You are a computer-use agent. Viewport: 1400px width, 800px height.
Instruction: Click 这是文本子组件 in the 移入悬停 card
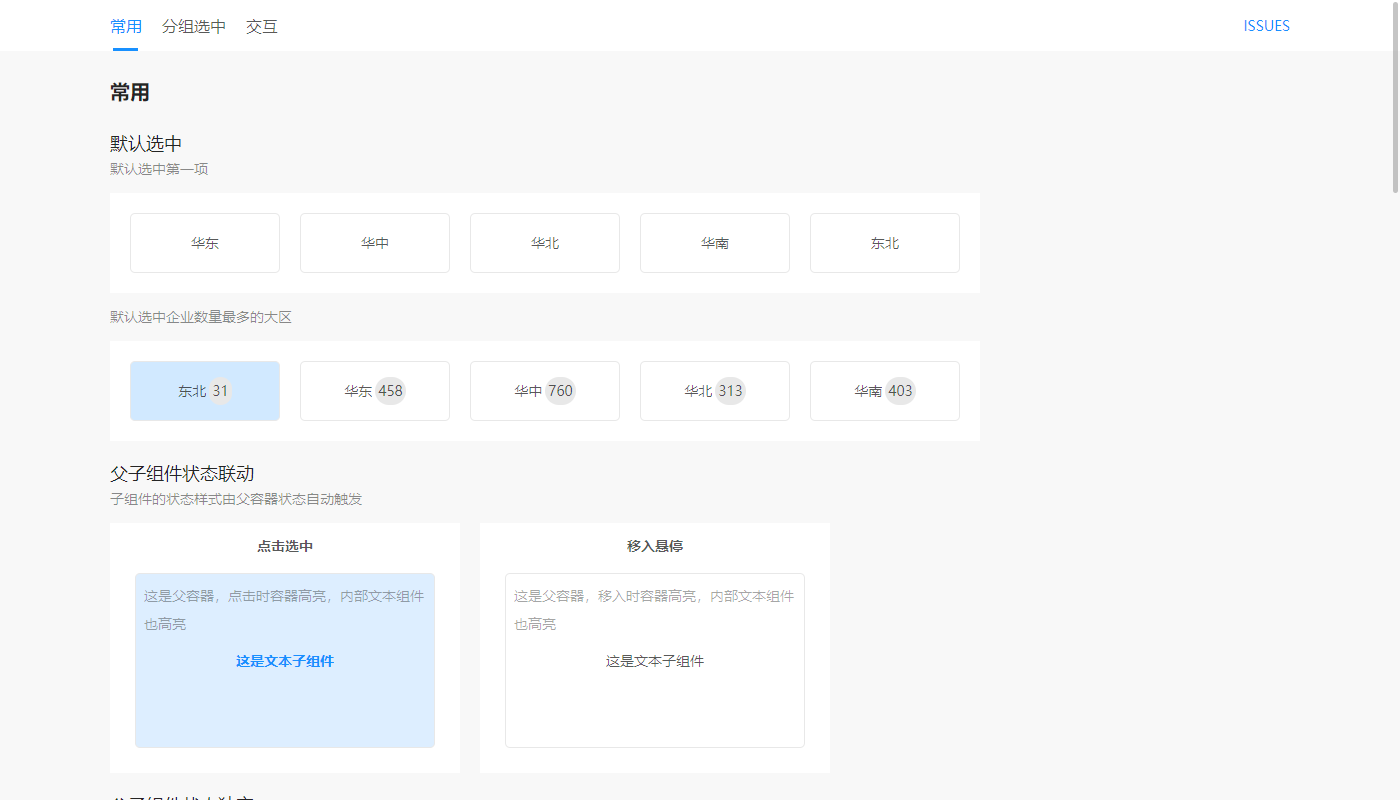pyautogui.click(x=654, y=661)
